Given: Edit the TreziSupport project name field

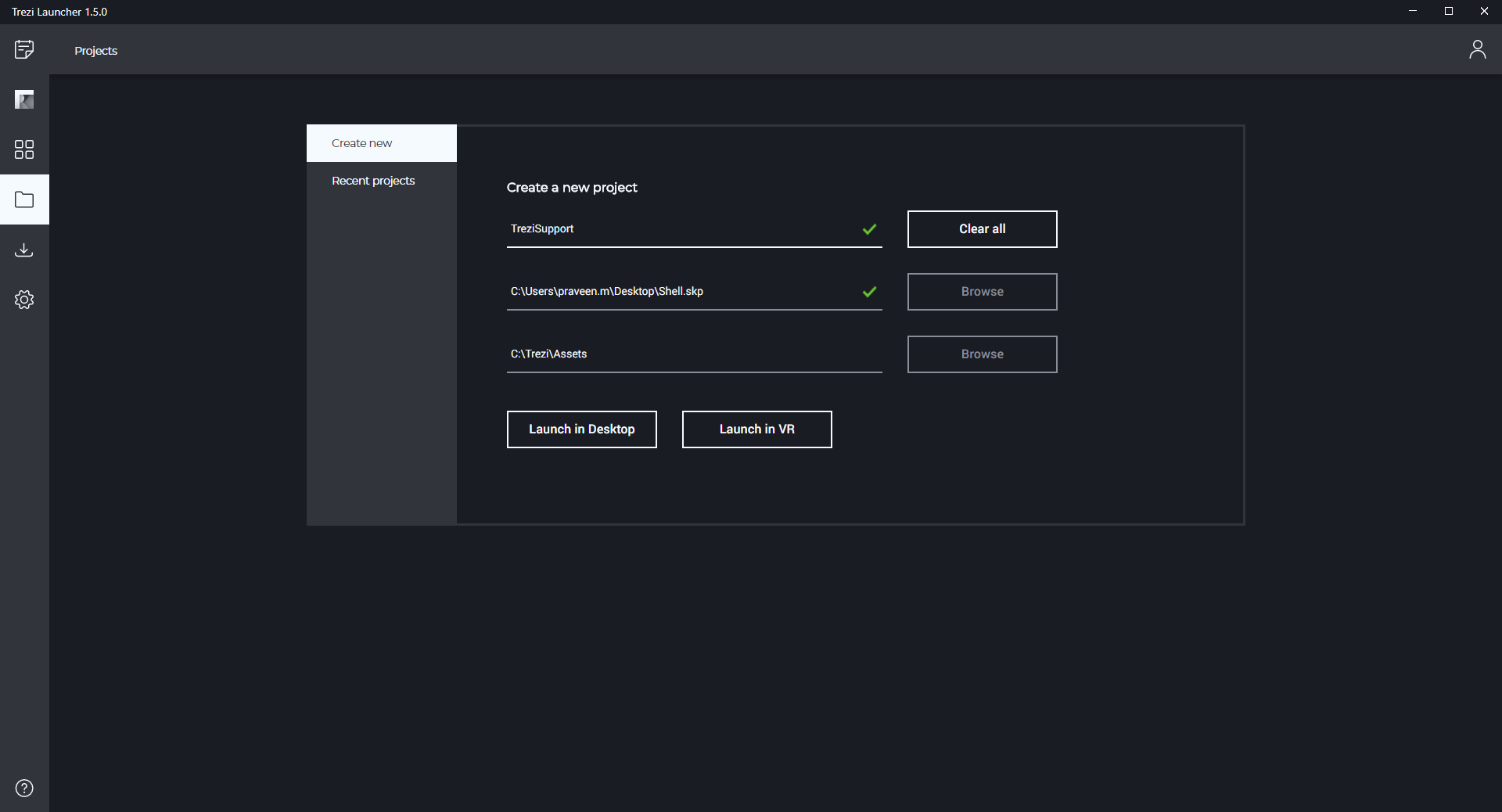Looking at the screenshot, I should 695,229.
